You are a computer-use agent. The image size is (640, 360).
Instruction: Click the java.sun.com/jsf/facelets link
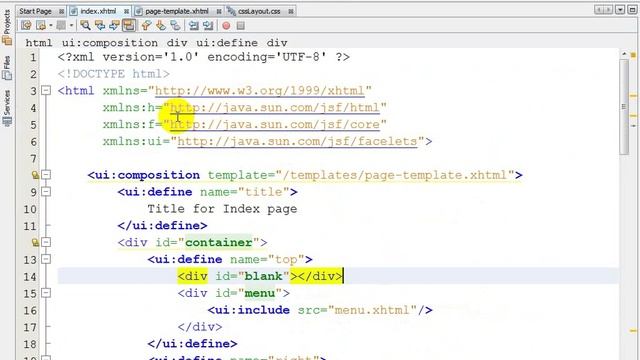297,141
